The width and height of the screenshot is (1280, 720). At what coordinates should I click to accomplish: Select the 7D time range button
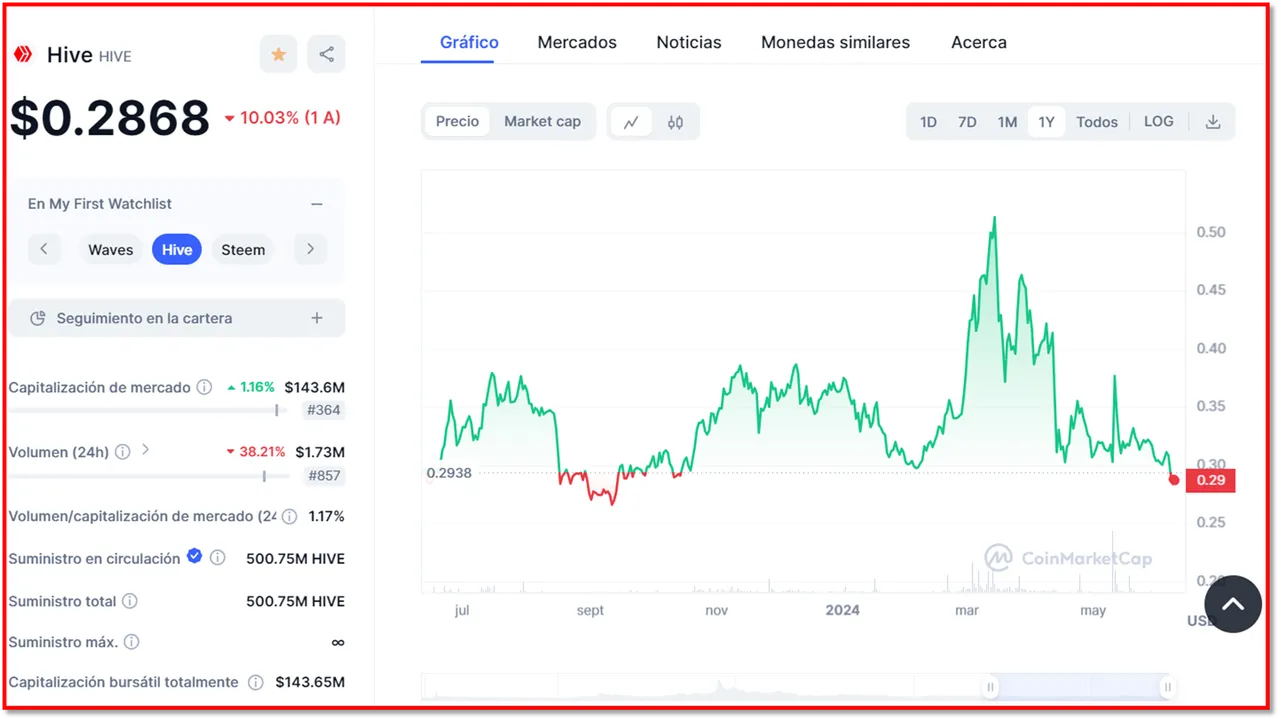967,122
